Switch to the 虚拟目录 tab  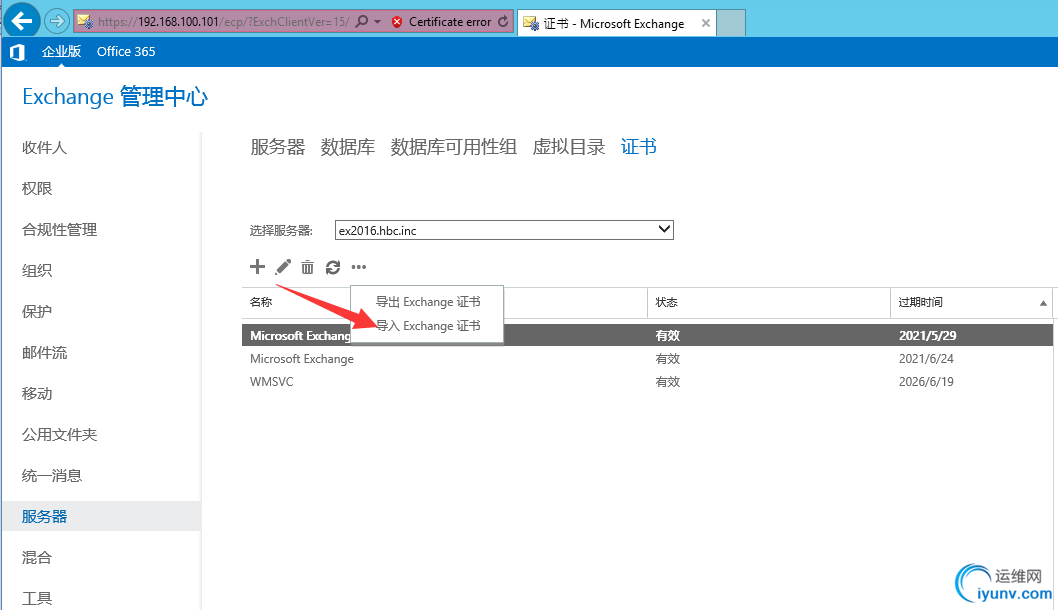(569, 146)
